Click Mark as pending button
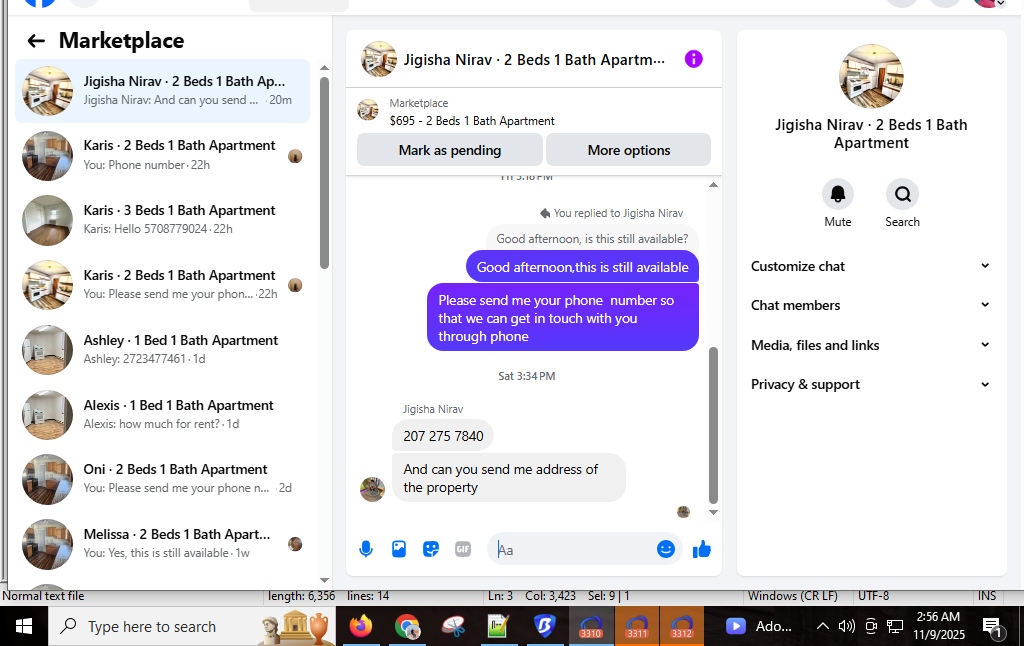Viewport: 1024px width, 646px height. click(x=450, y=150)
